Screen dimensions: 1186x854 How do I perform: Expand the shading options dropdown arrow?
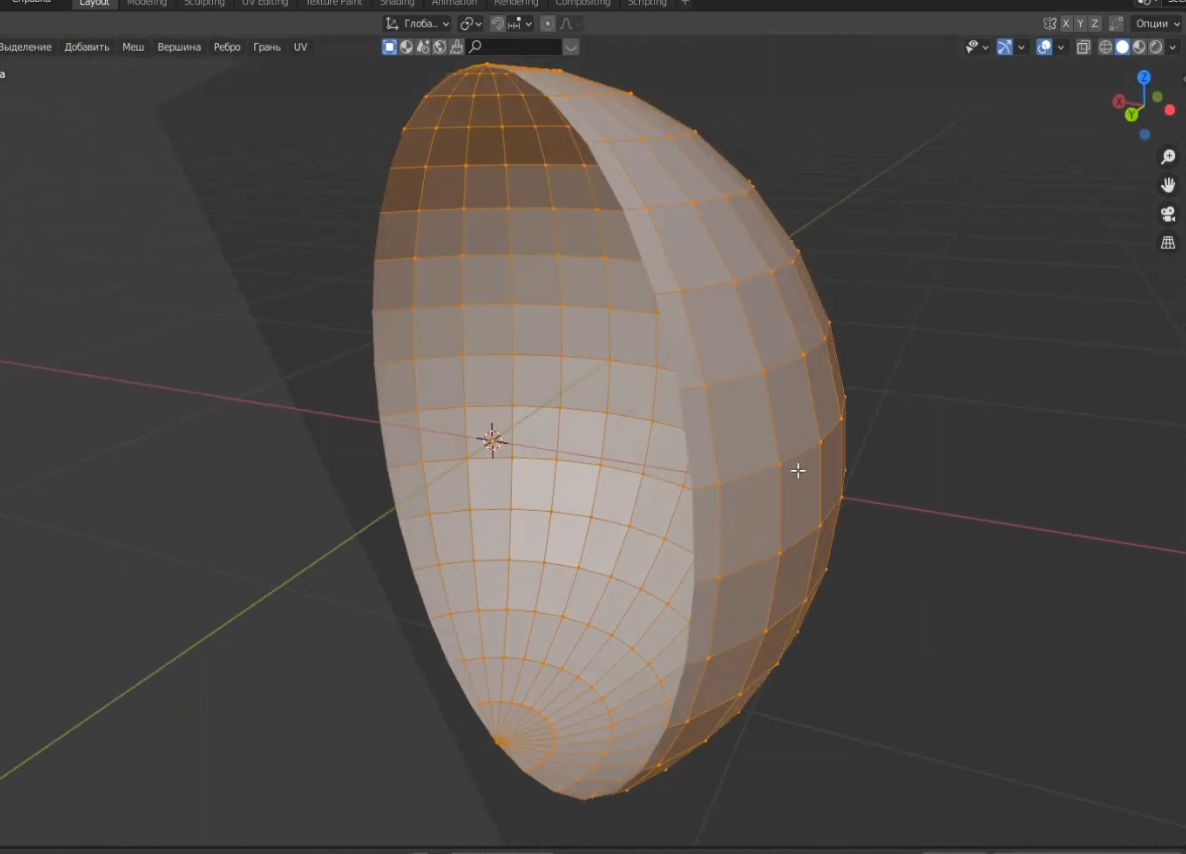[1173, 46]
